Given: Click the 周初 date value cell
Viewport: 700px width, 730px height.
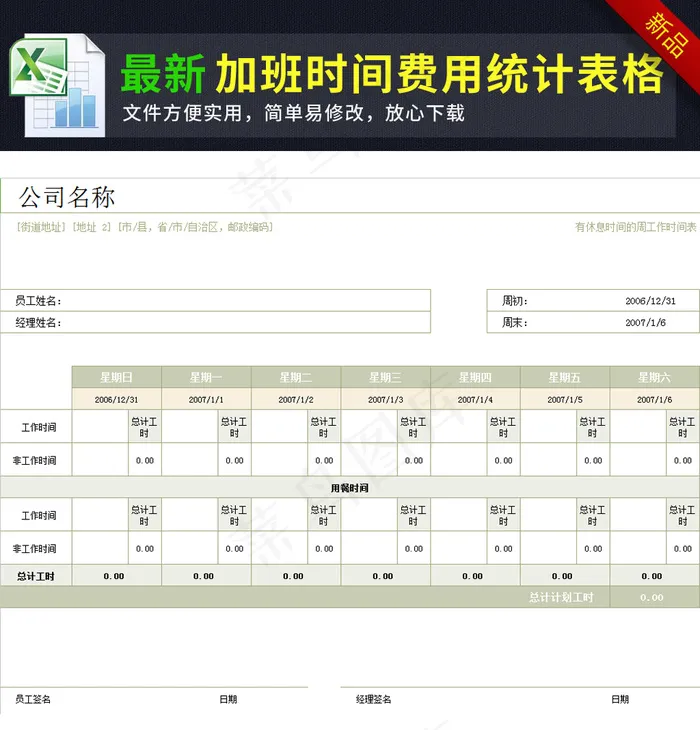Looking at the screenshot, I should click(650, 301).
